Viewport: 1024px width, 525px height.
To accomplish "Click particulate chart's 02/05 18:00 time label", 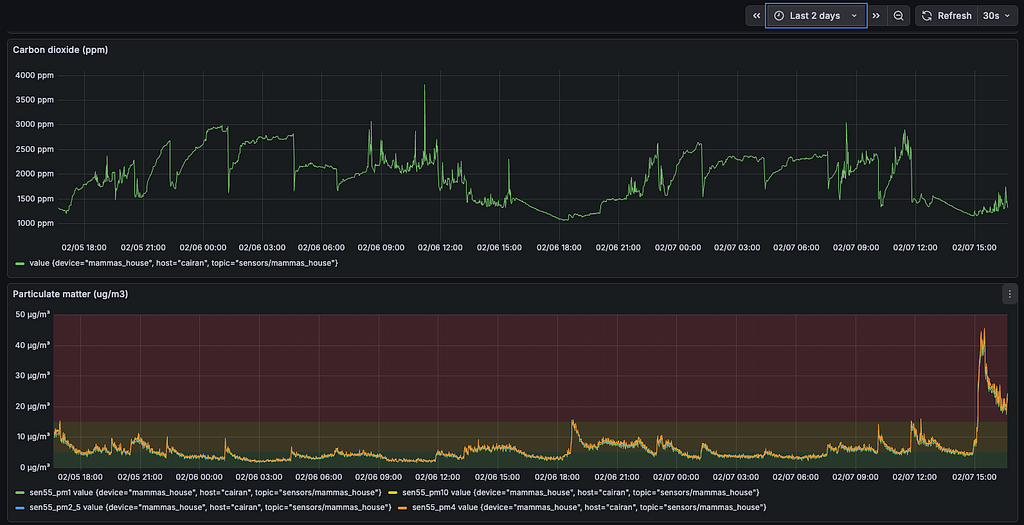I will 80,477.
